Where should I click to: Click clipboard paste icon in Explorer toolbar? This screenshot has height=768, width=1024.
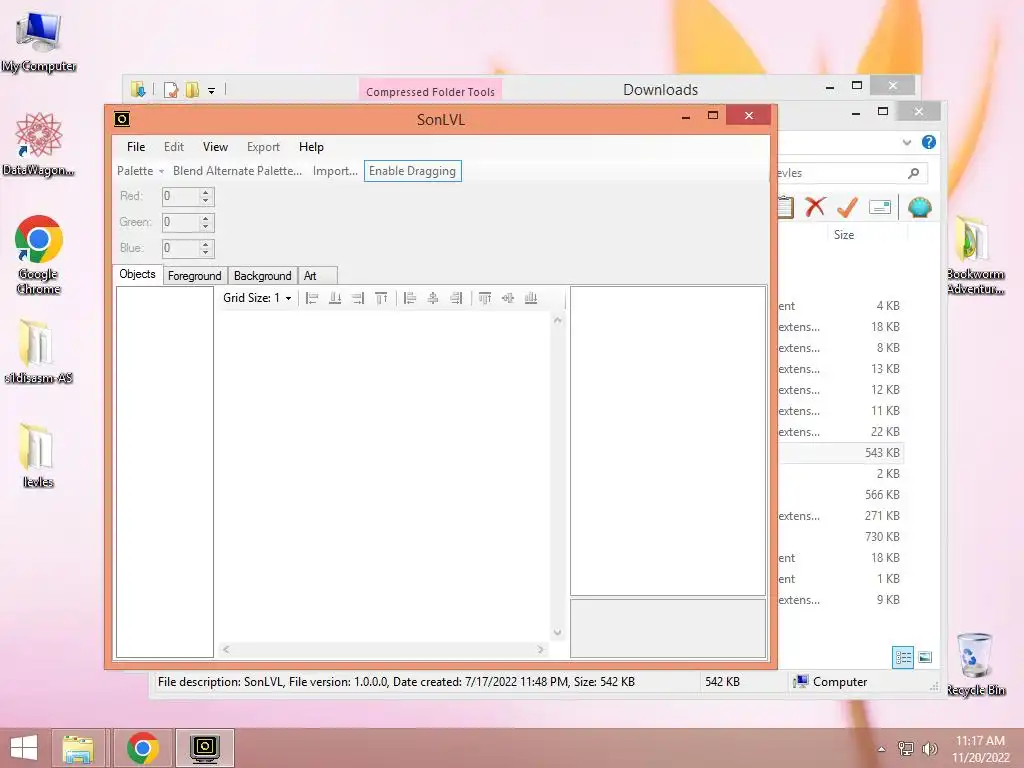(786, 207)
